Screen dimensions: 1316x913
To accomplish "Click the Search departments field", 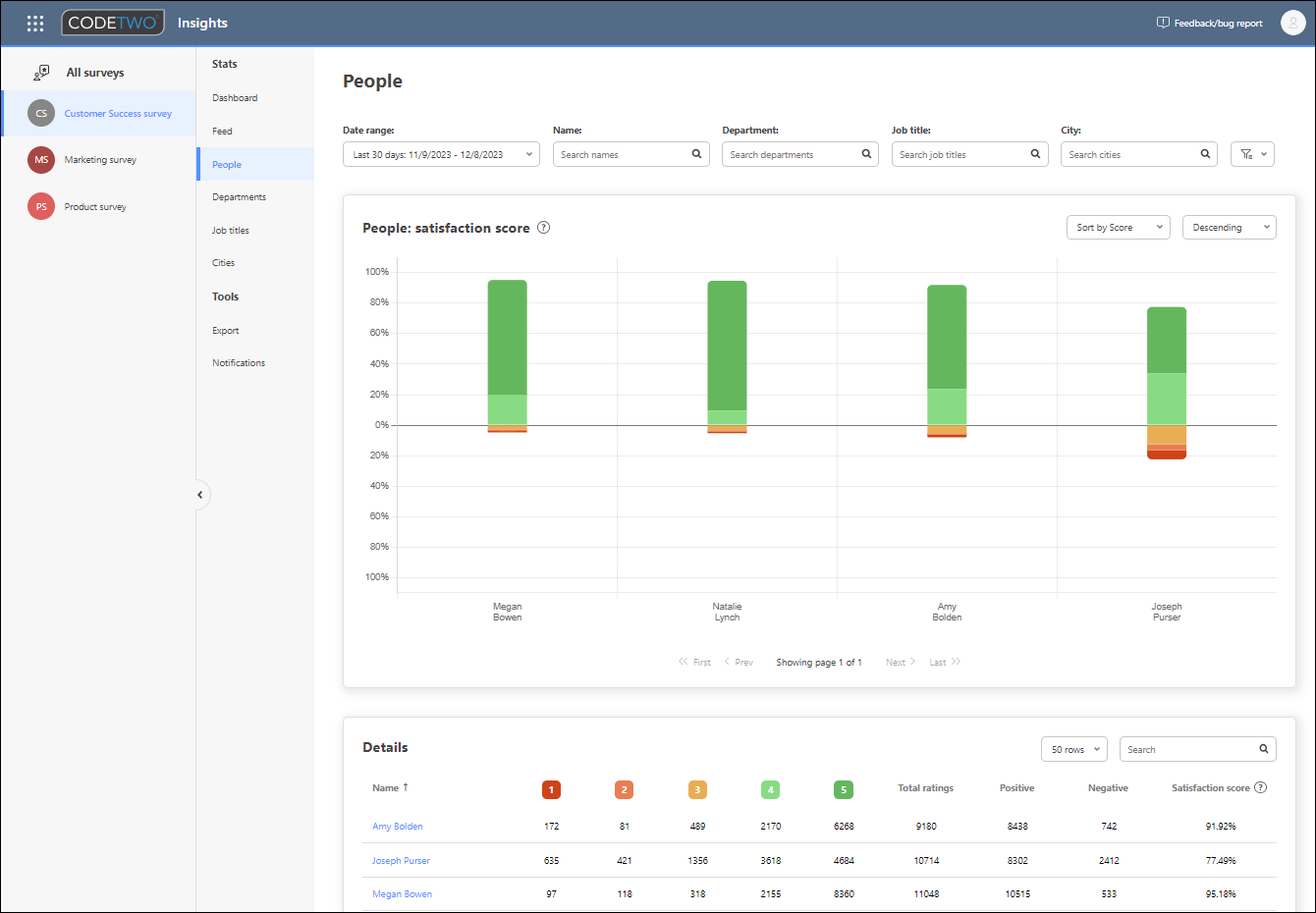I will click(799, 154).
